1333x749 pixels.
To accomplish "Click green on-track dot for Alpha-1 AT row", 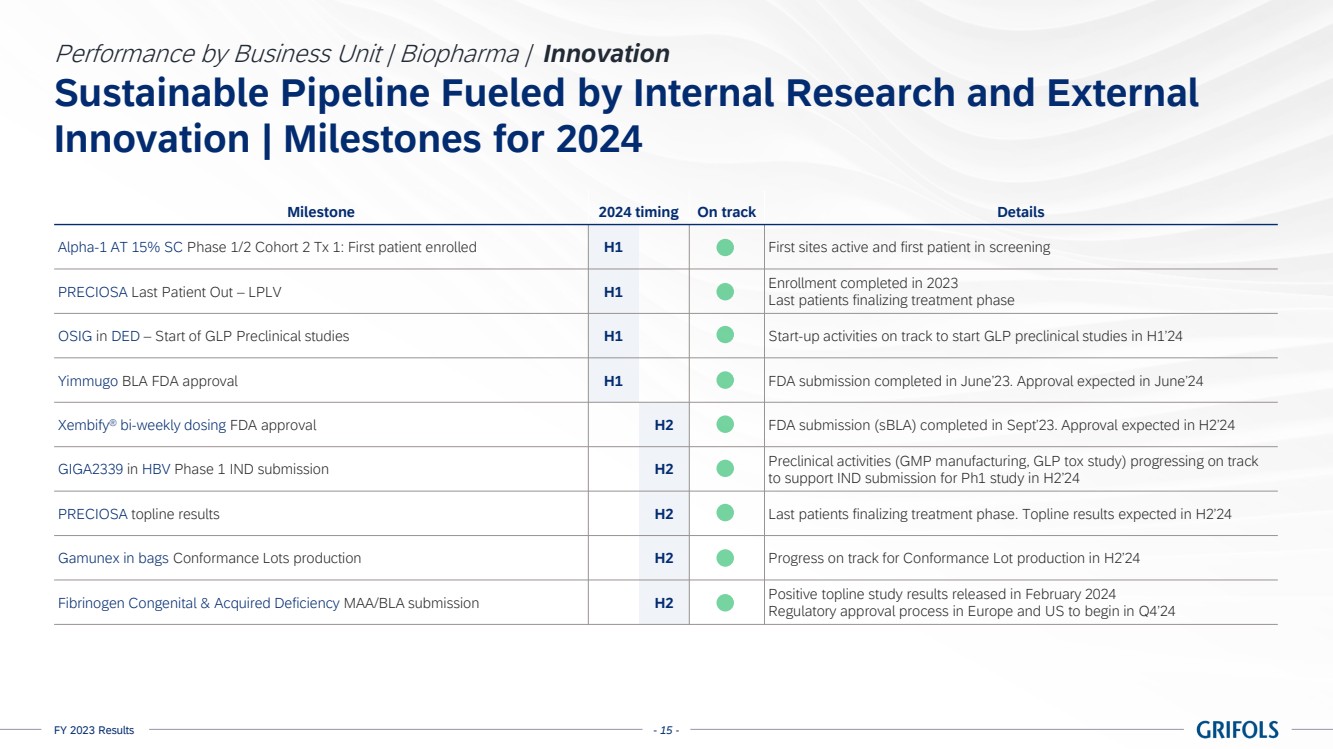I will pos(725,247).
